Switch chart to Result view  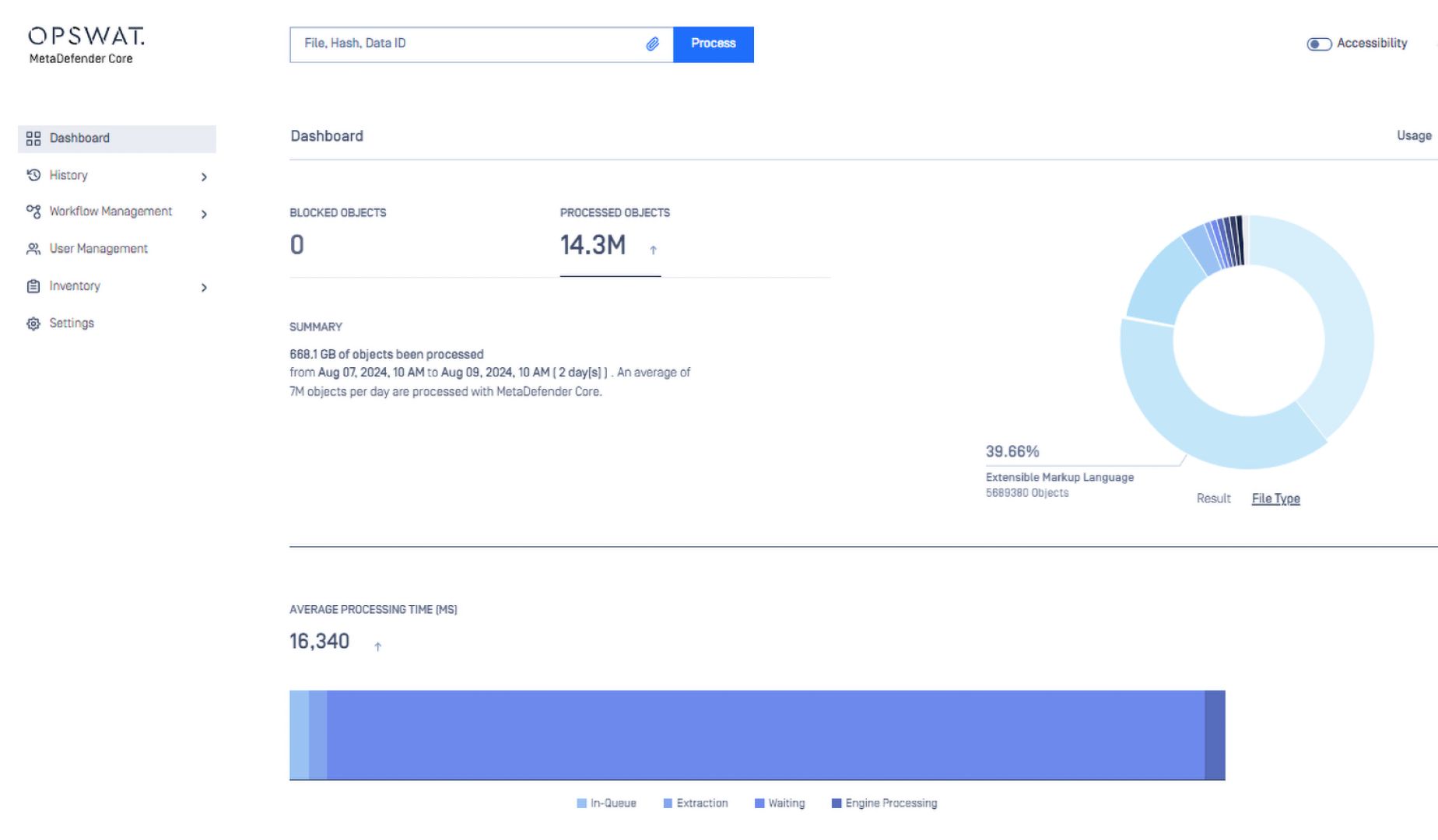pos(1213,499)
